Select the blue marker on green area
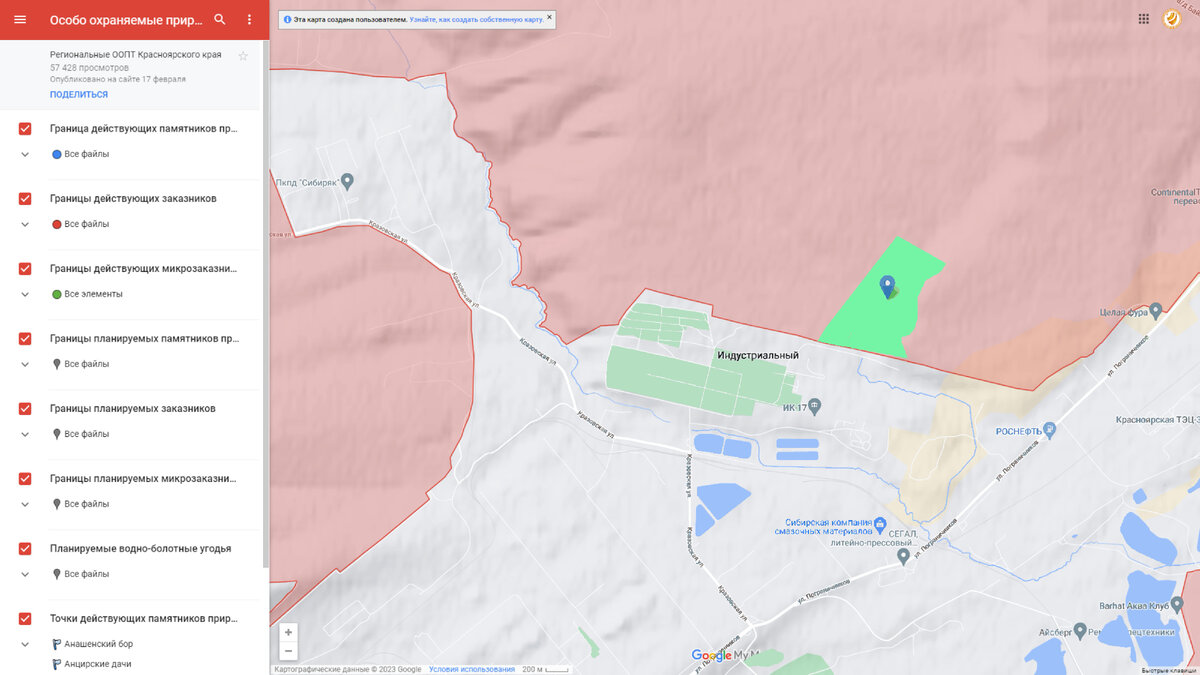Screen dimensions: 1200x675 click(x=887, y=288)
